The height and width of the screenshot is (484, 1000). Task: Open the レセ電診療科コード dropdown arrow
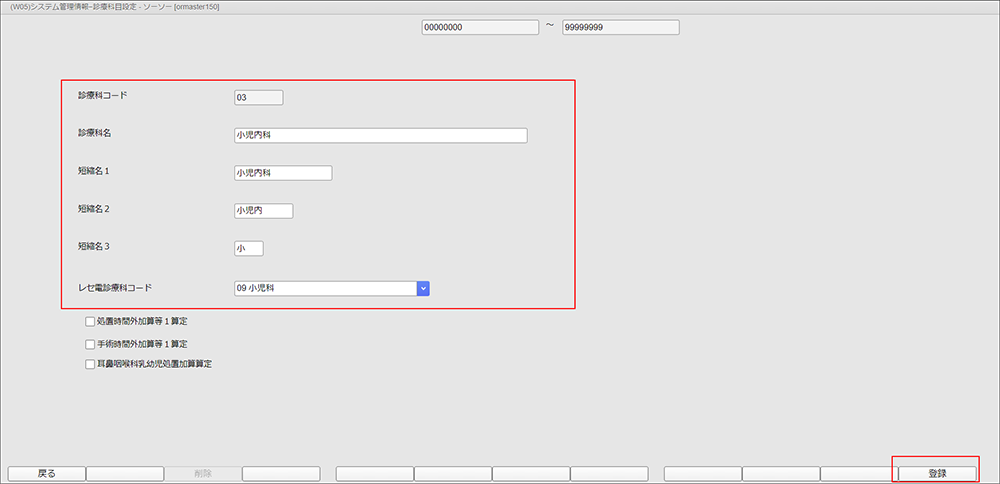423,288
